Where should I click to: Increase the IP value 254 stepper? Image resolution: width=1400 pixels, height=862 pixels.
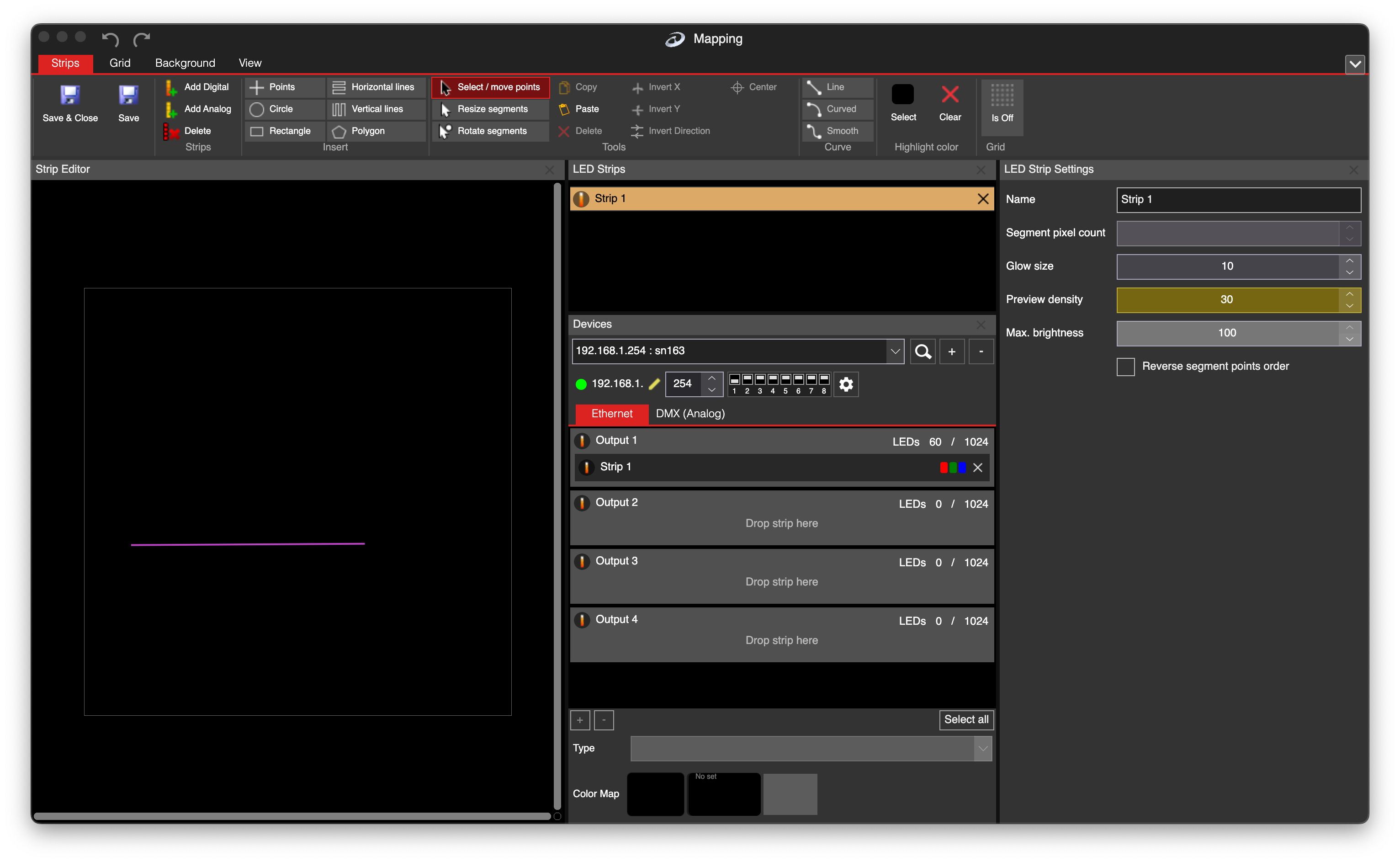point(712,378)
